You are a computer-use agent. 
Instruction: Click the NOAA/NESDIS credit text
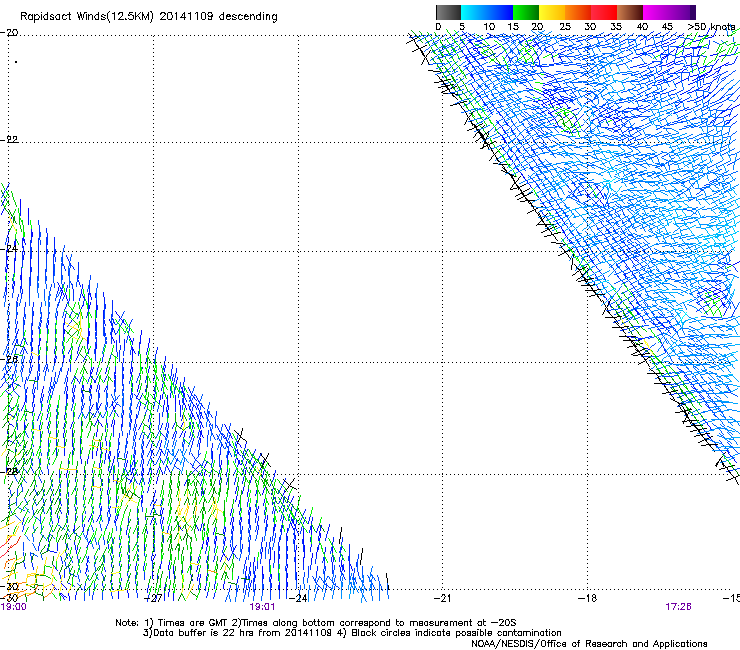point(589,643)
